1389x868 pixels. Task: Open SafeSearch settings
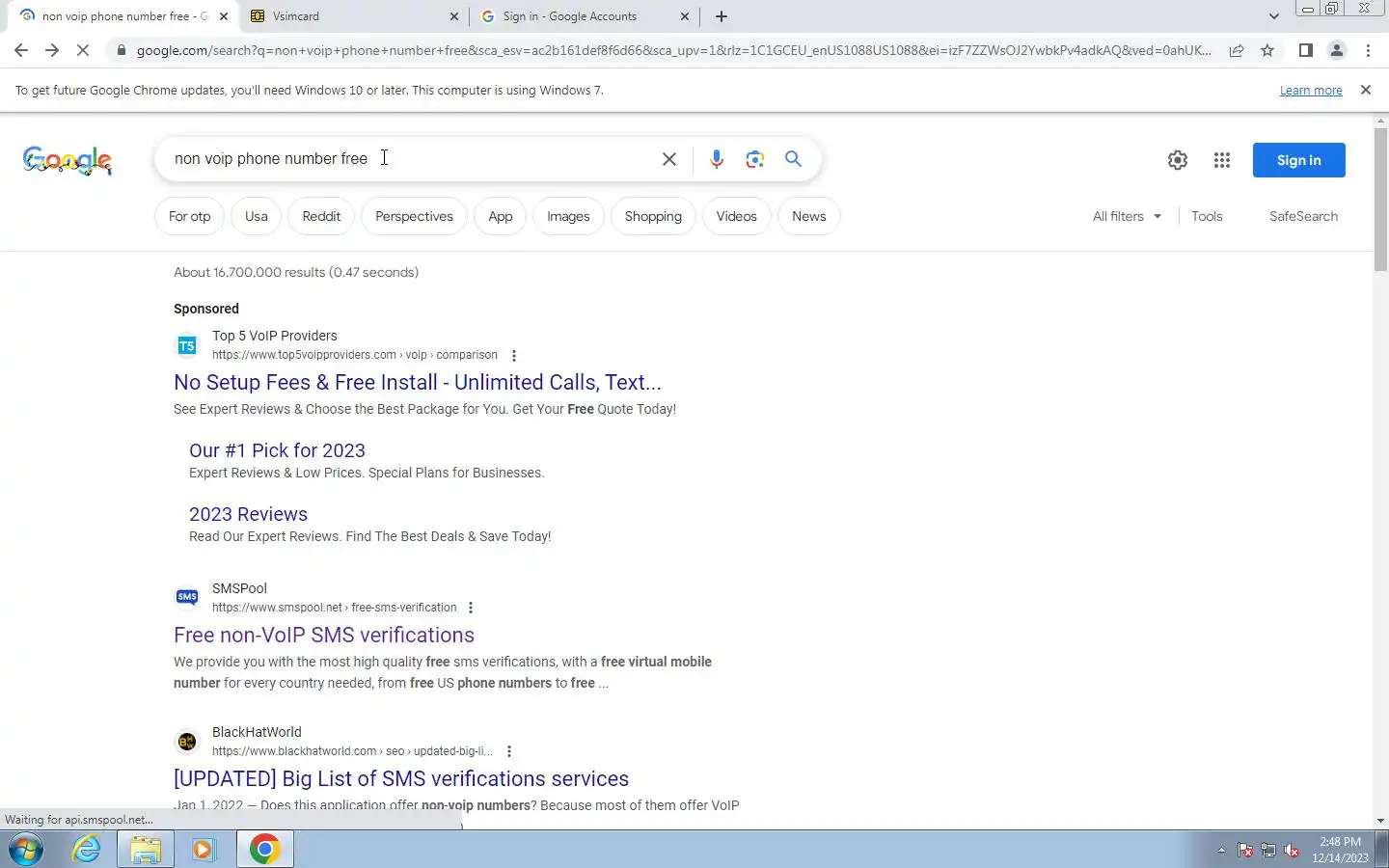[1303, 216]
